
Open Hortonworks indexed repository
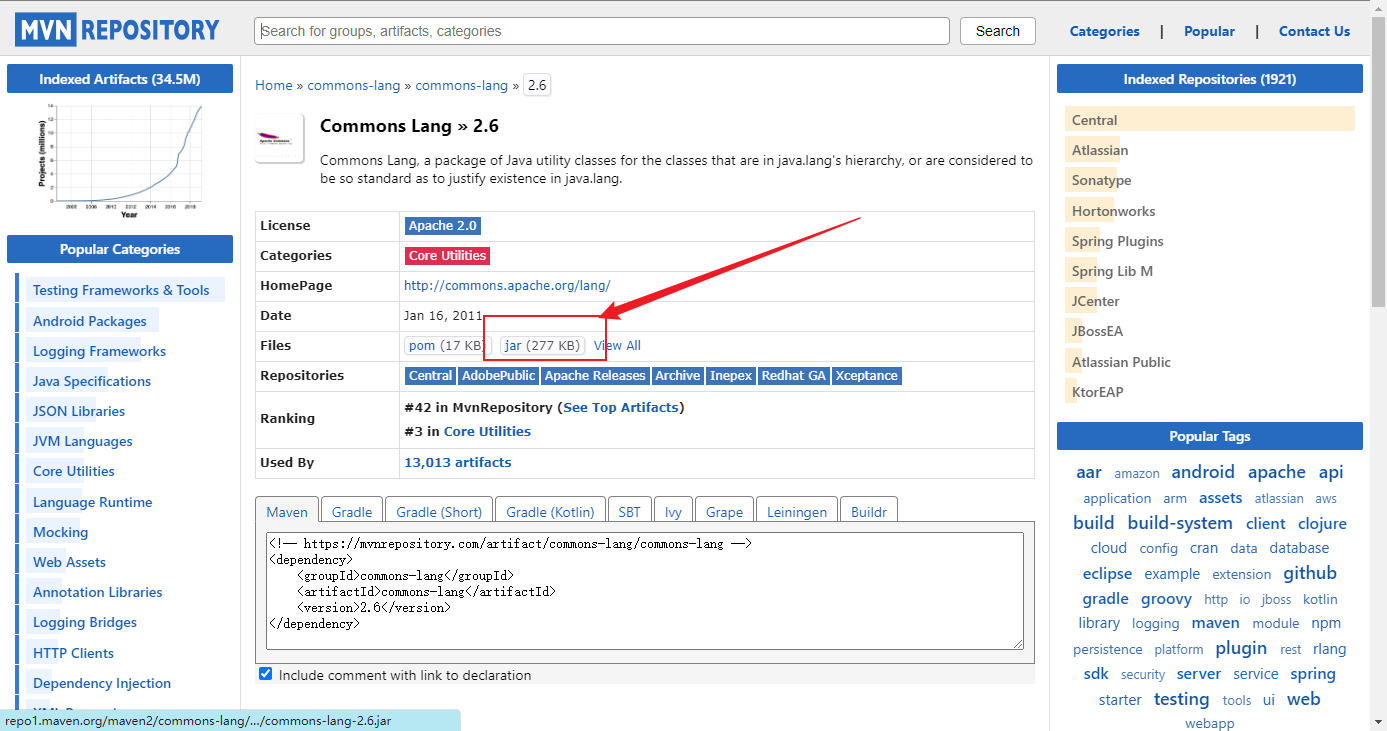point(1114,211)
